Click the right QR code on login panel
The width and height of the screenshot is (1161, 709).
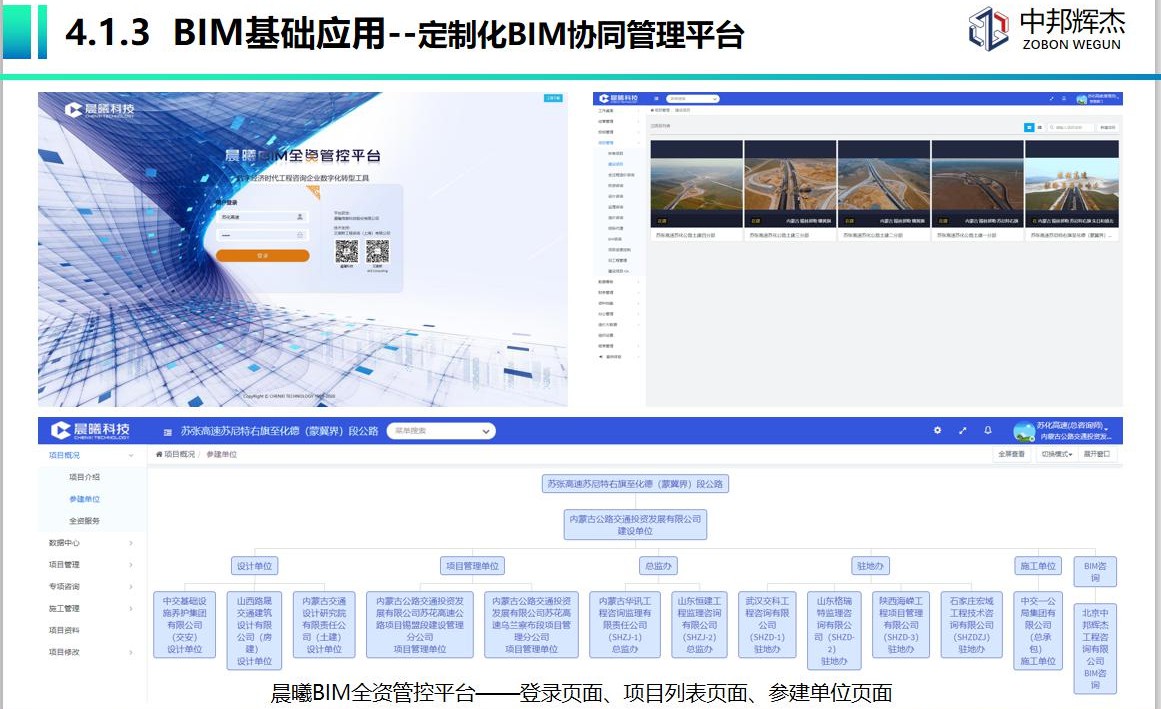377,252
